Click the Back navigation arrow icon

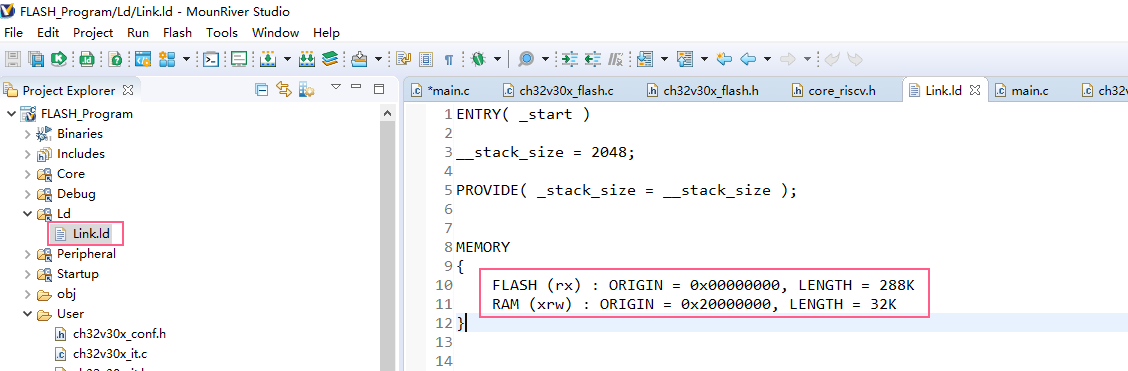(747, 59)
